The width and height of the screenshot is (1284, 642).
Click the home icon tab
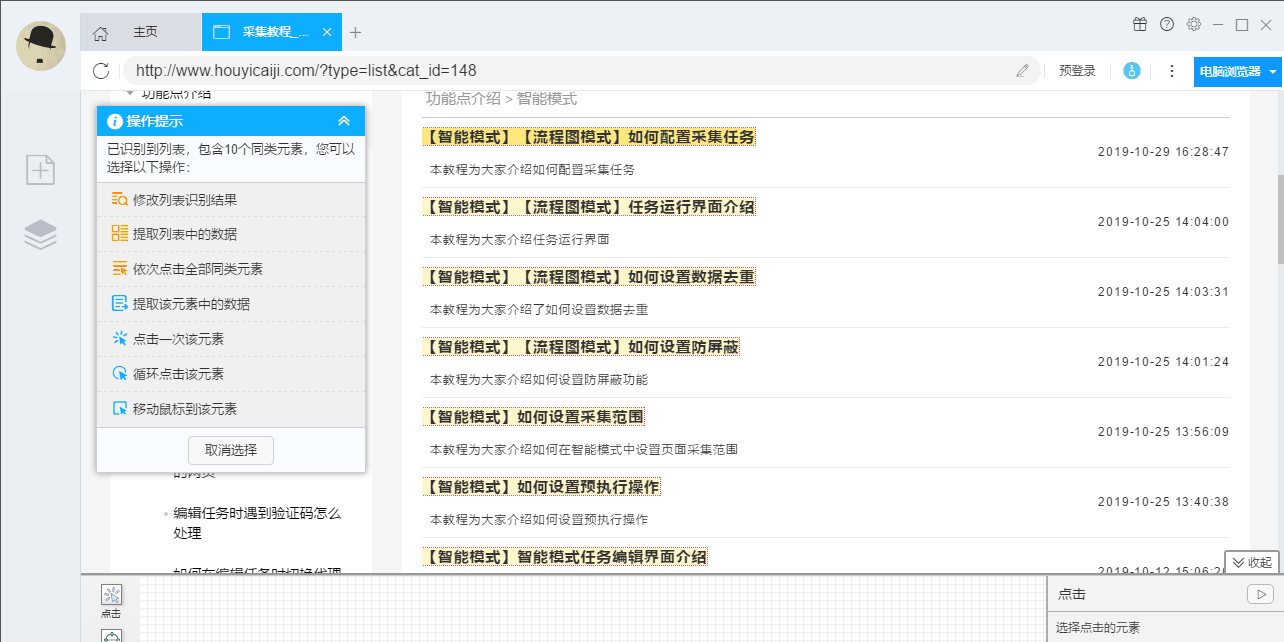tap(100, 33)
